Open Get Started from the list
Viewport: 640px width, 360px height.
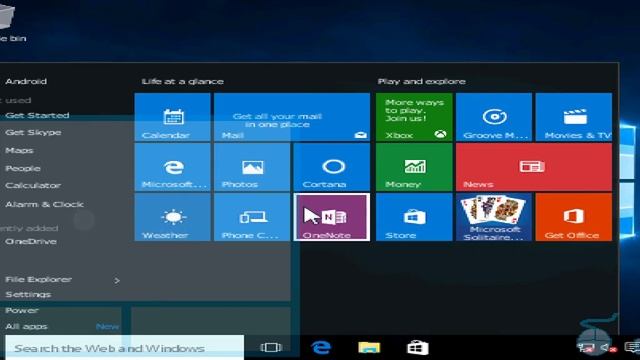coord(37,116)
